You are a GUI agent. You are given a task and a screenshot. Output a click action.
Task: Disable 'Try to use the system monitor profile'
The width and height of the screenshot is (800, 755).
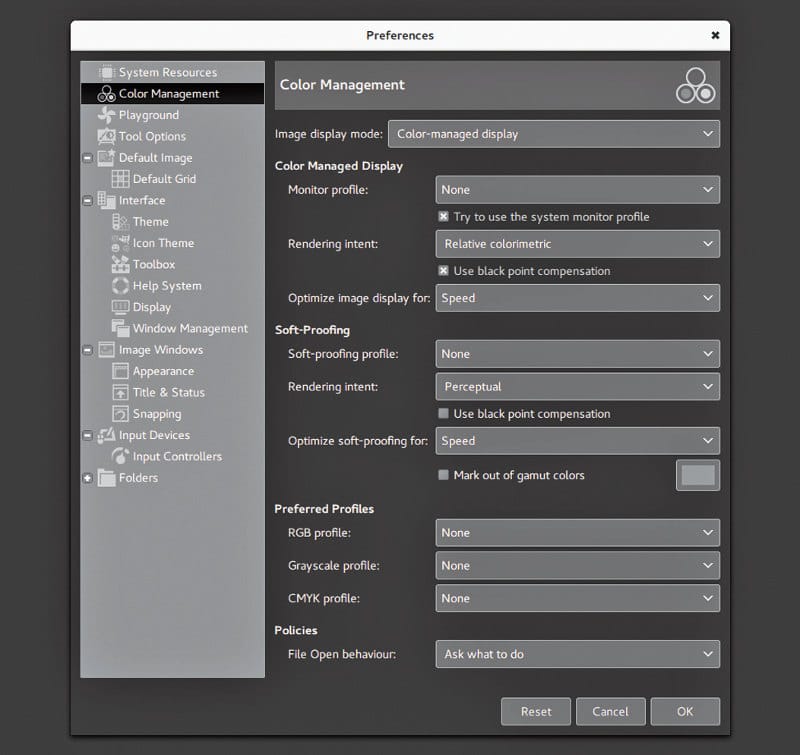tap(443, 217)
